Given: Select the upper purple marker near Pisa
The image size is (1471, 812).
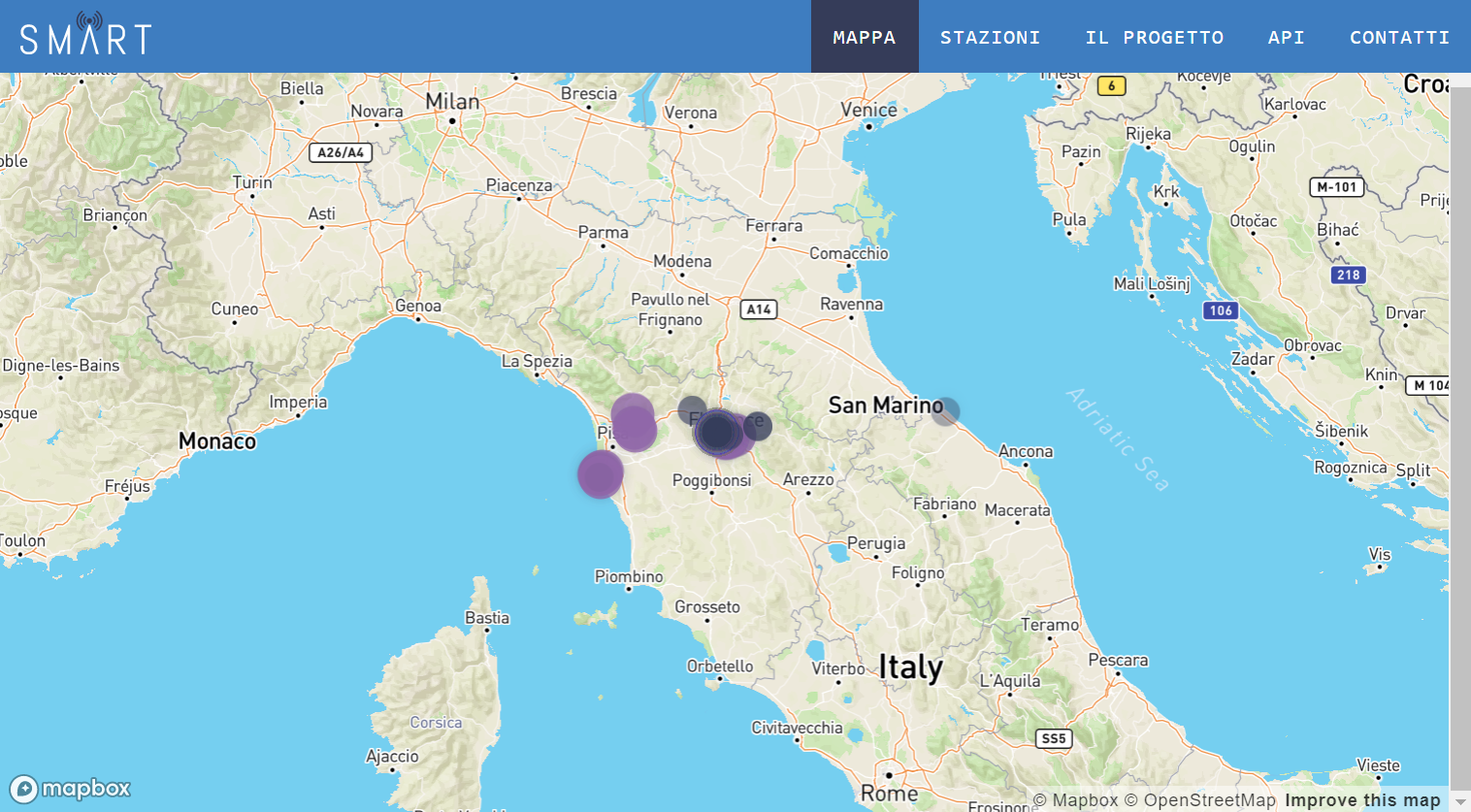Looking at the screenshot, I should pyautogui.click(x=632, y=414).
